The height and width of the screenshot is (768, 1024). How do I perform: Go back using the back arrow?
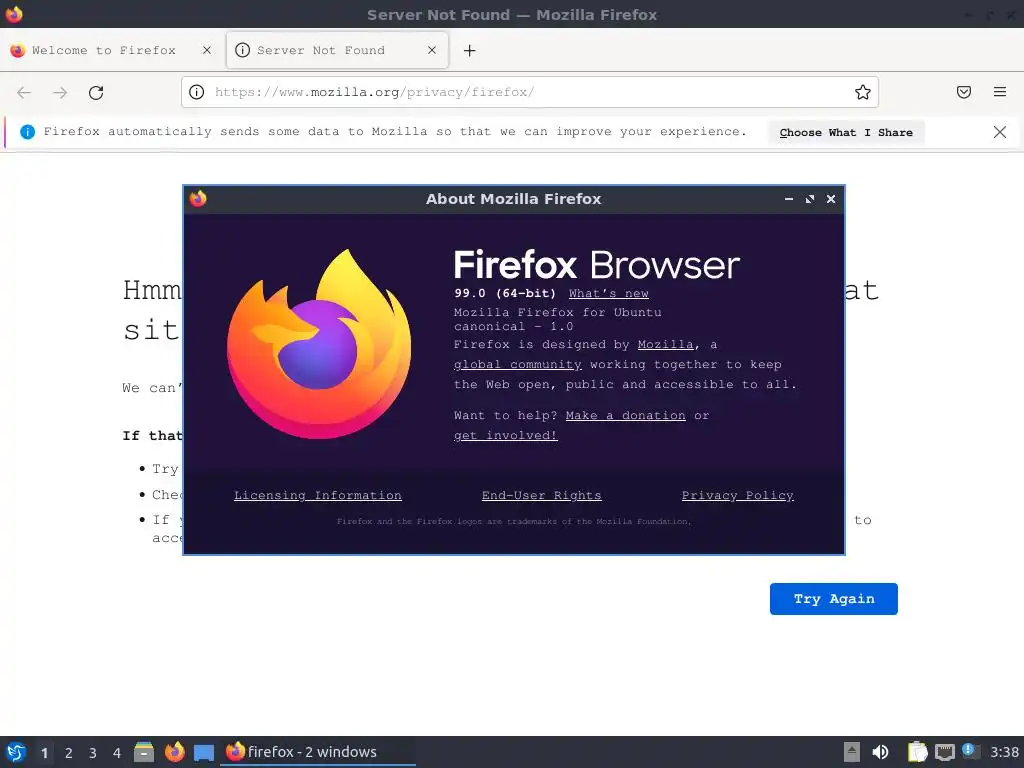(24, 93)
